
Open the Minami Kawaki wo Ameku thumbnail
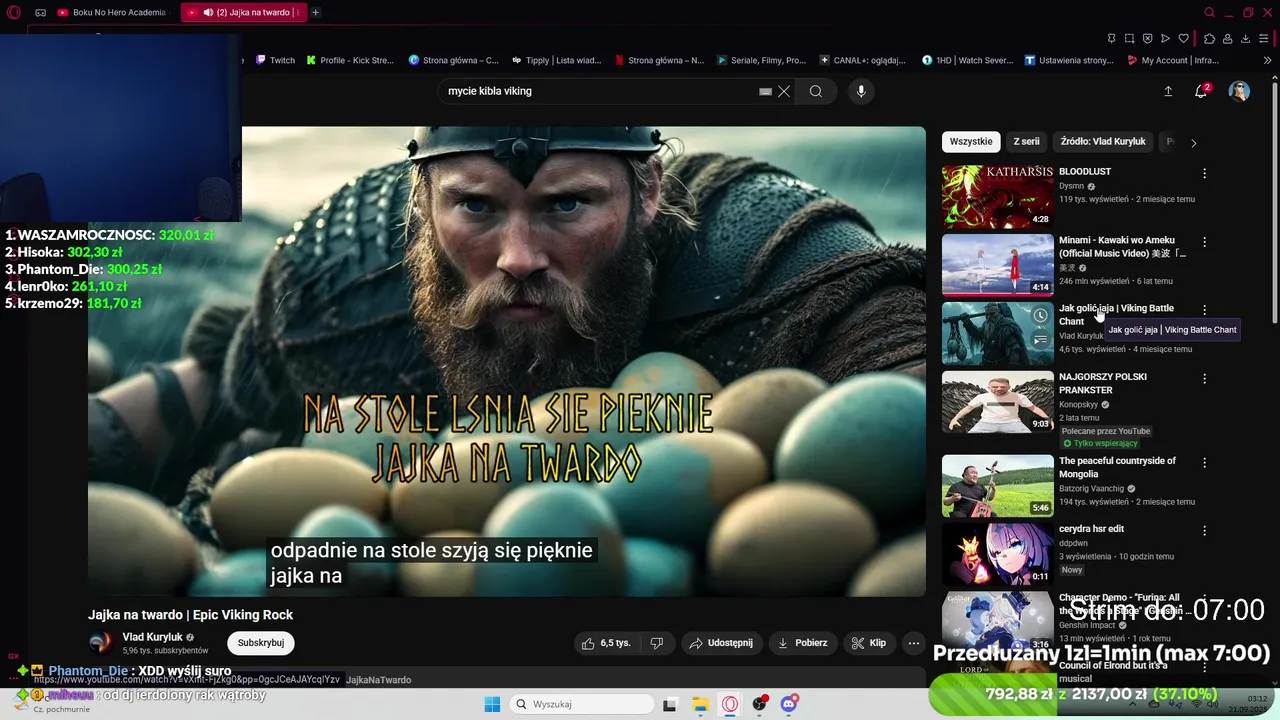[997, 265]
